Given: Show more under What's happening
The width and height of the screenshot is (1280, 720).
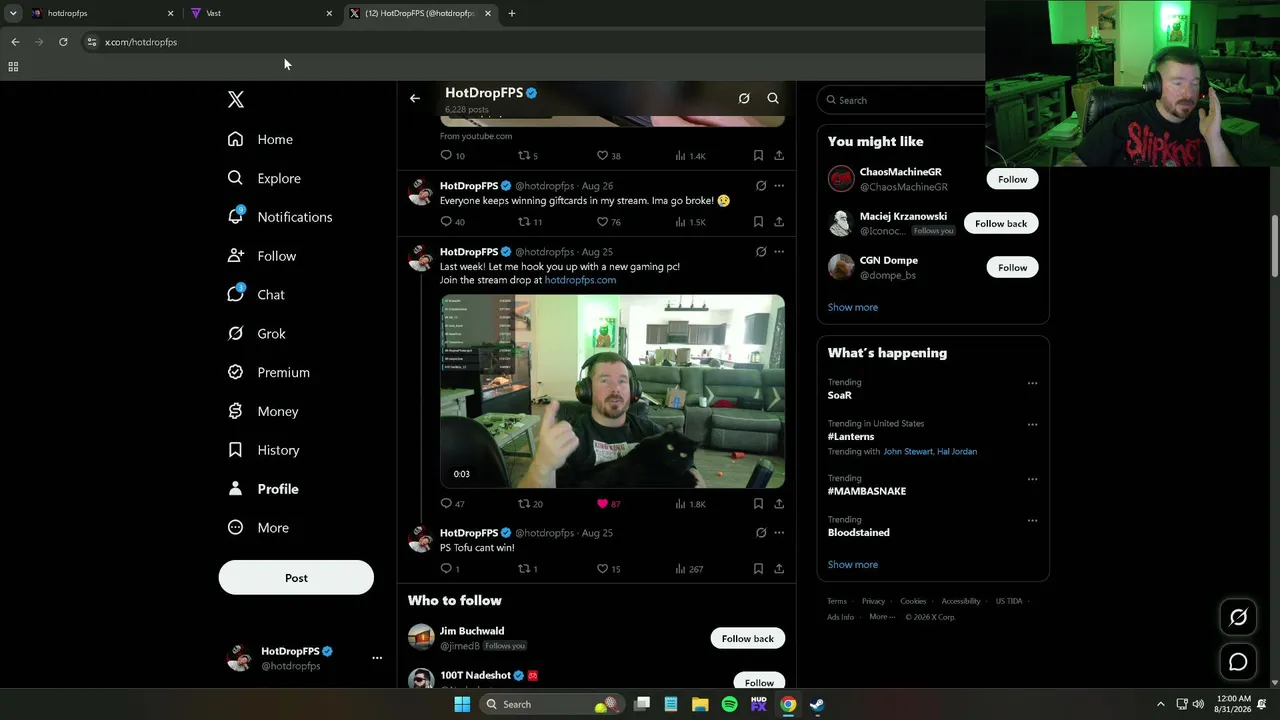Looking at the screenshot, I should pyautogui.click(x=853, y=565).
